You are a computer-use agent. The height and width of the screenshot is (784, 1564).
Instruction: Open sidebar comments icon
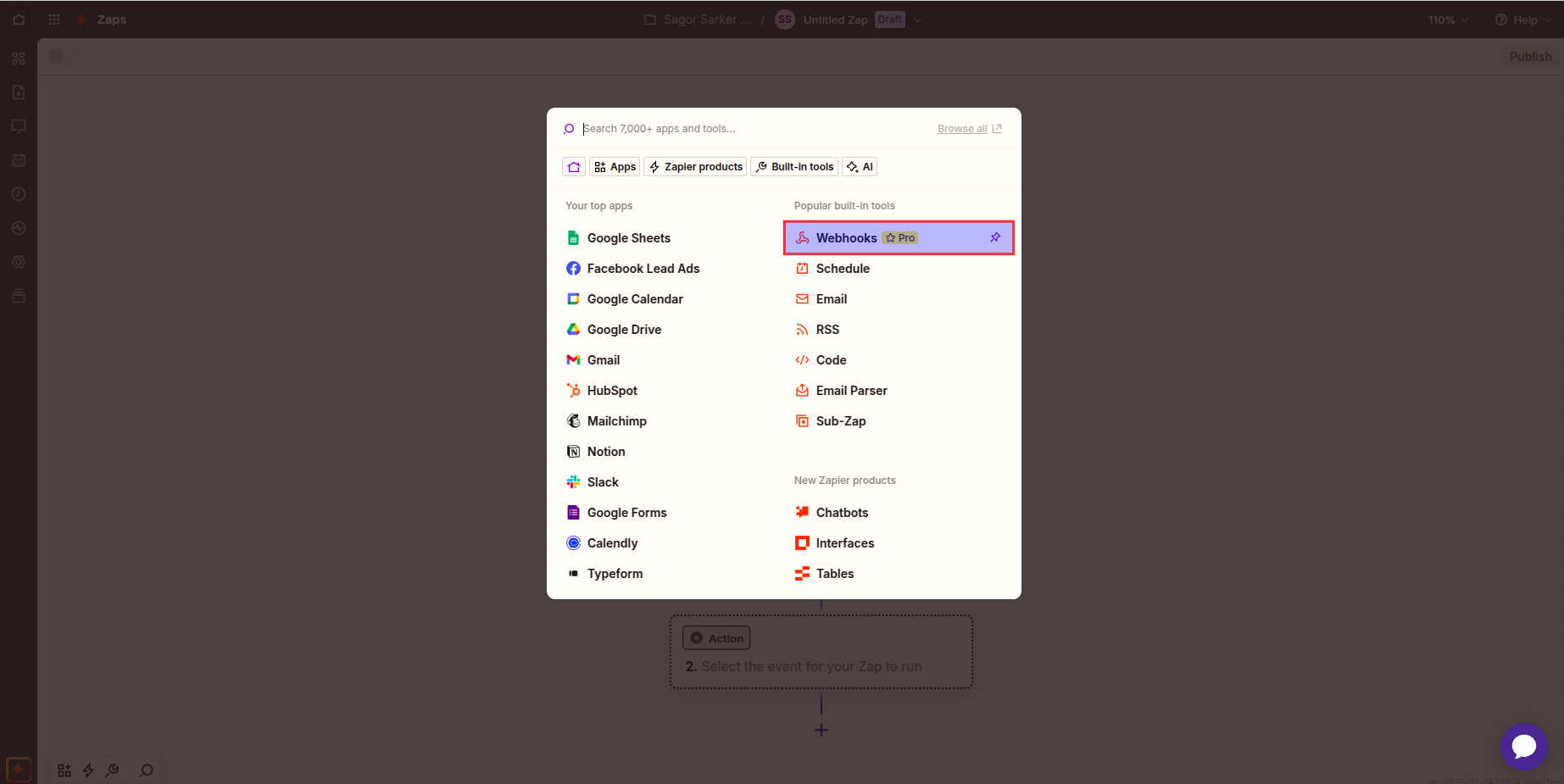pos(19,126)
